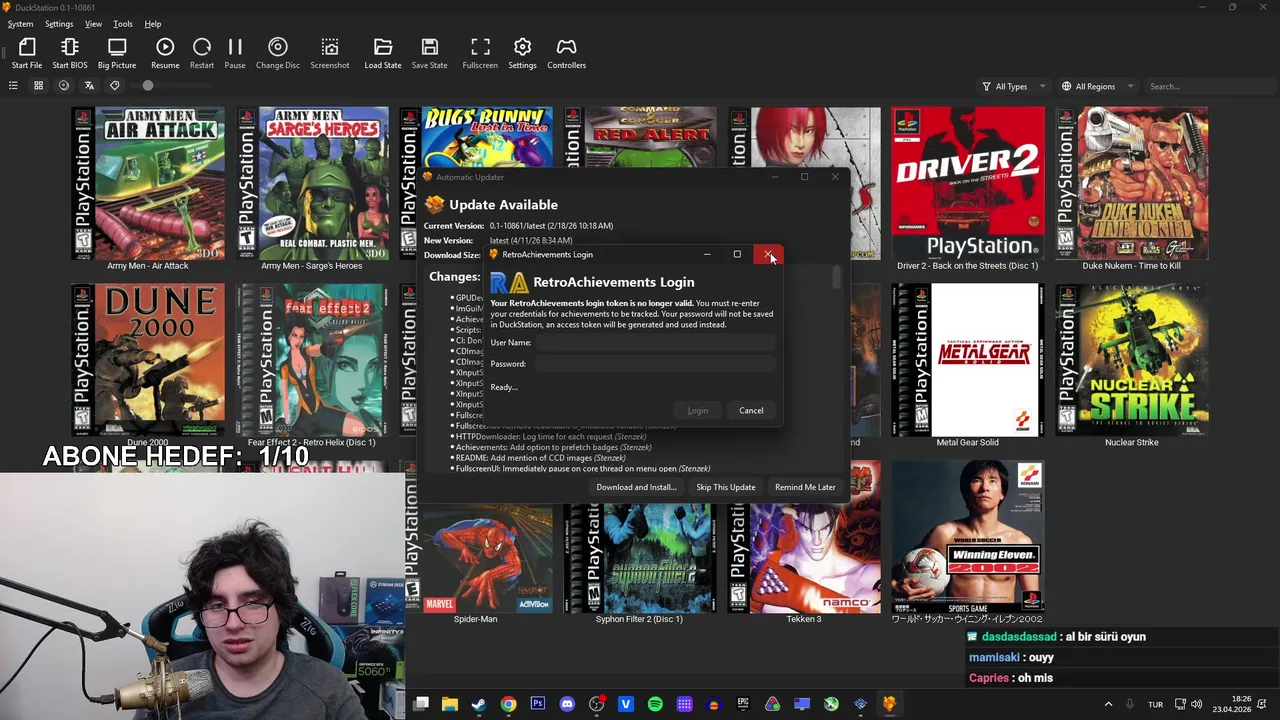Select the Metal Gear Solid cover

[968, 360]
